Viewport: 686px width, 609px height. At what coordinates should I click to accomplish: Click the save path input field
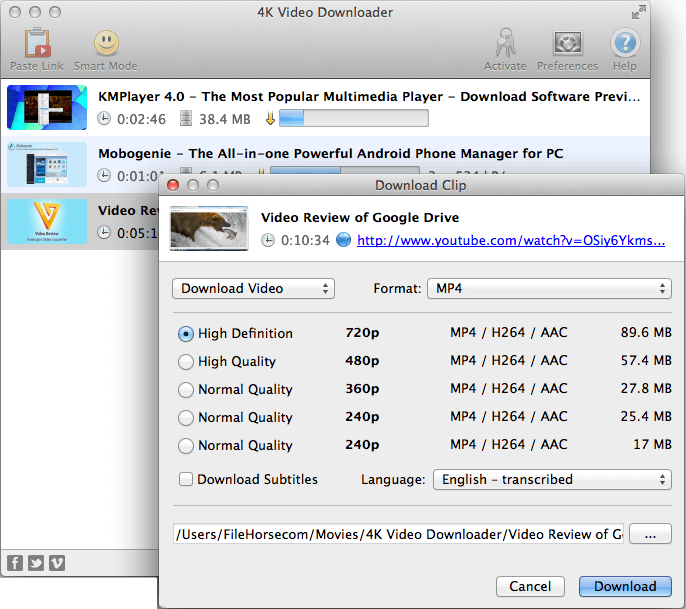pos(399,534)
